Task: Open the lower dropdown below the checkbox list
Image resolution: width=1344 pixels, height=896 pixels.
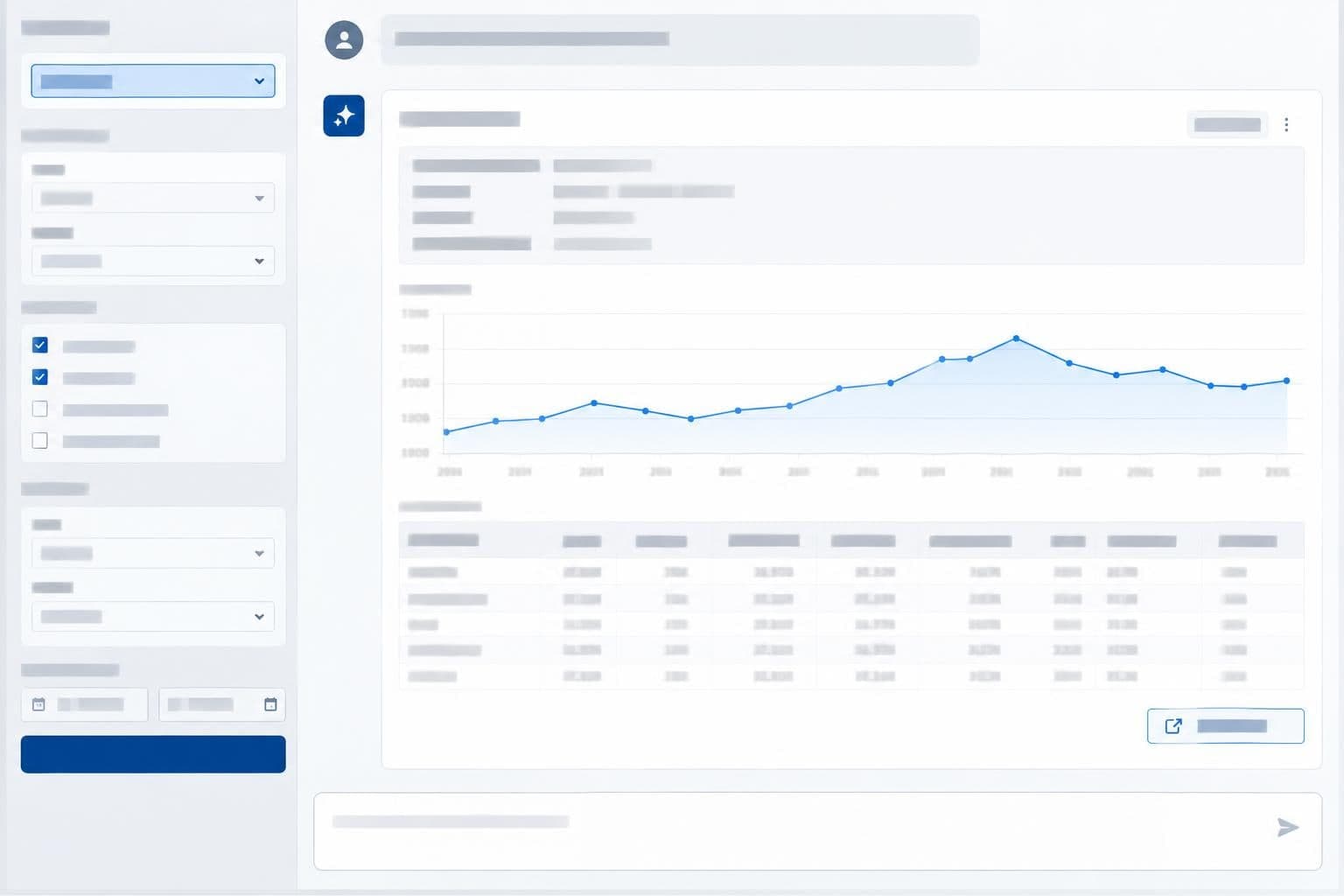Action: point(153,616)
